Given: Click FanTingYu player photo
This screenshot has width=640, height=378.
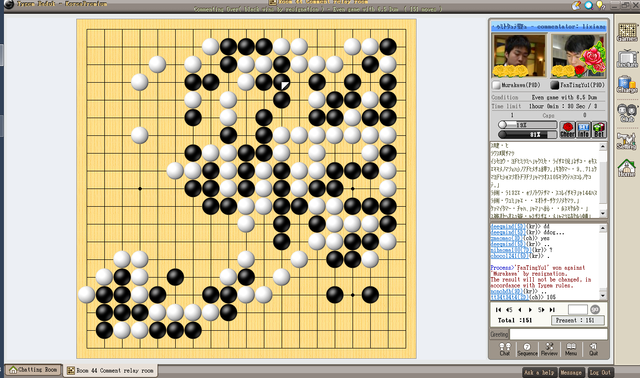Looking at the screenshot, I should coord(578,56).
